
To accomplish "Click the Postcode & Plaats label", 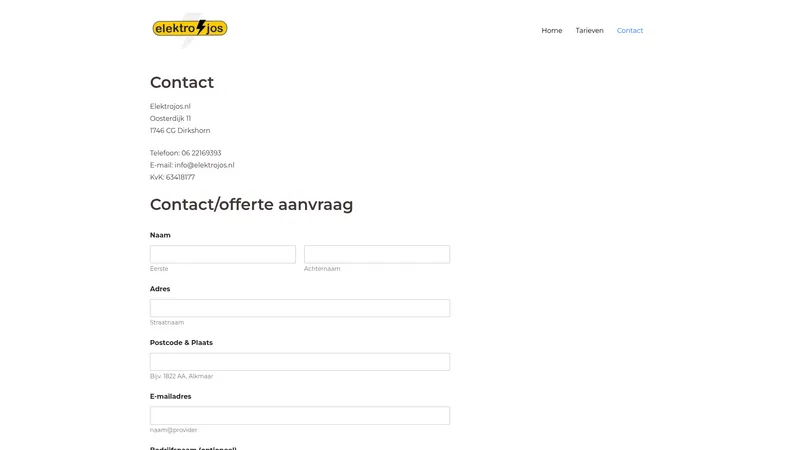I will tap(181, 342).
